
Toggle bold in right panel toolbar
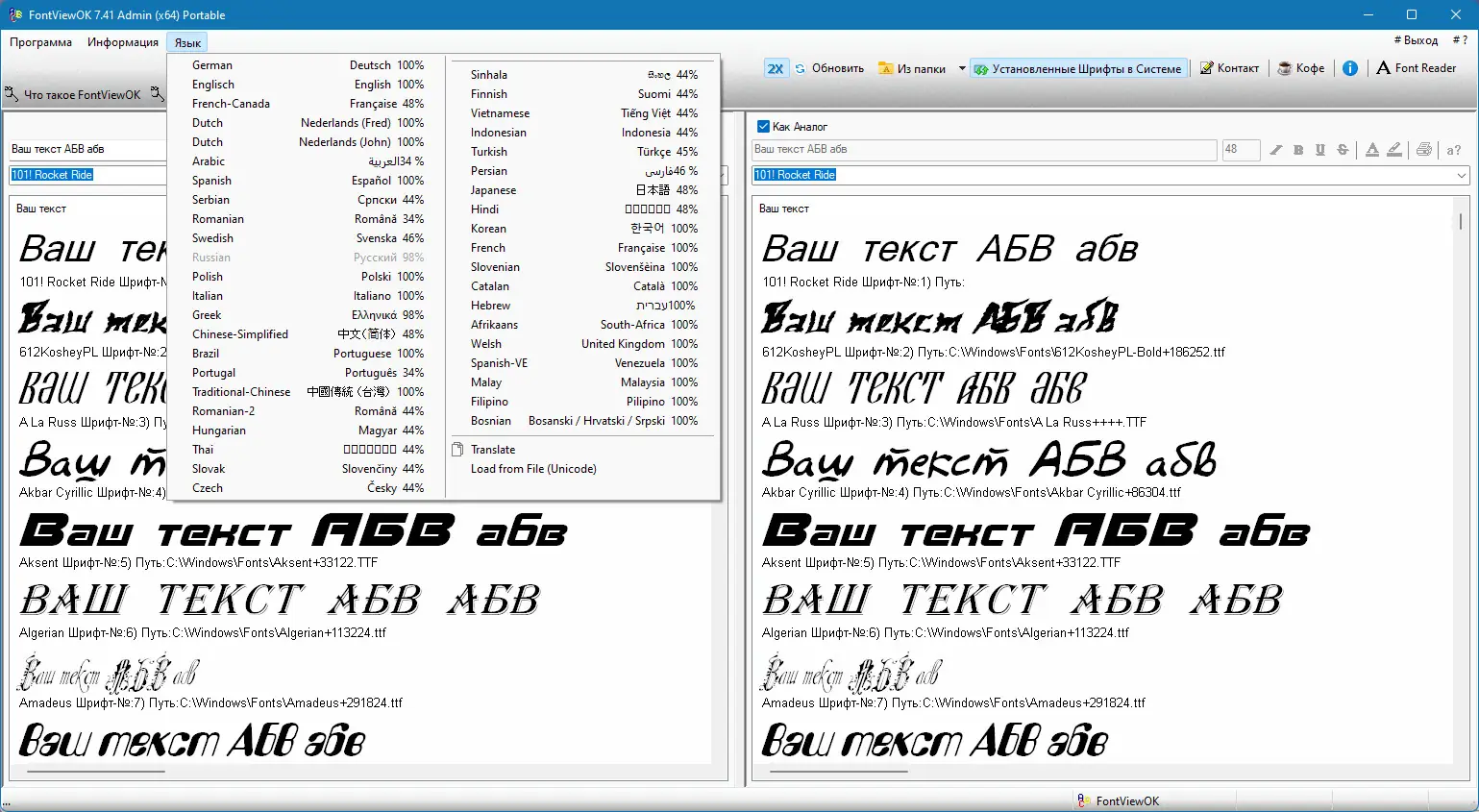[x=1298, y=150]
